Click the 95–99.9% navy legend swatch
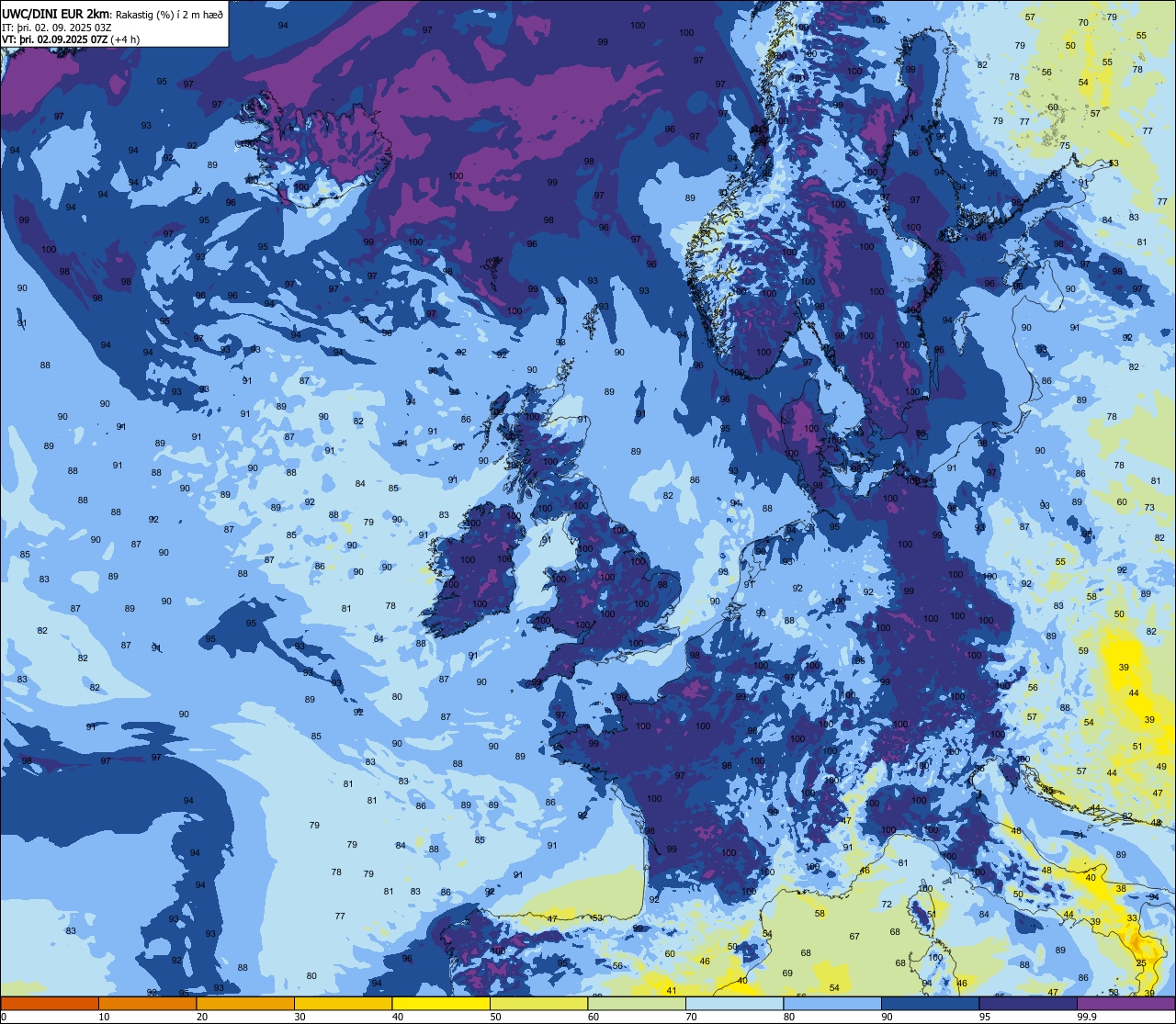The width and height of the screenshot is (1176, 1024). 1028,1003
